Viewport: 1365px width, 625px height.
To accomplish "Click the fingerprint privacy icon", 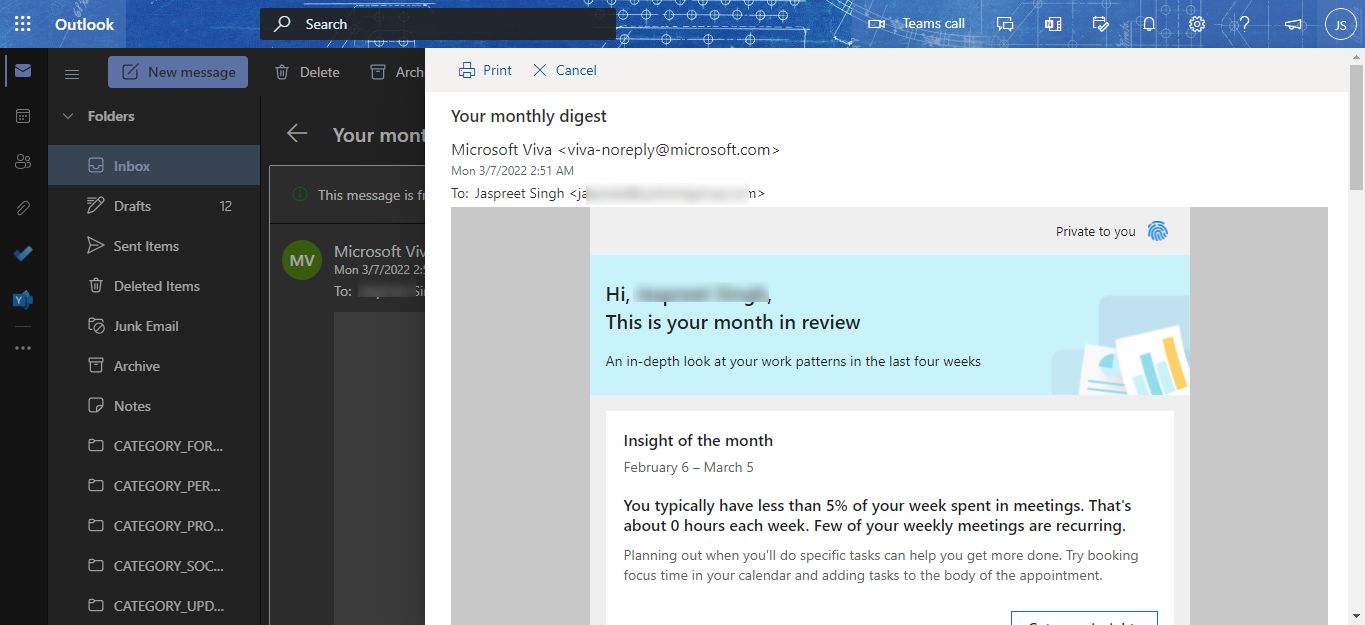I will tap(1158, 231).
